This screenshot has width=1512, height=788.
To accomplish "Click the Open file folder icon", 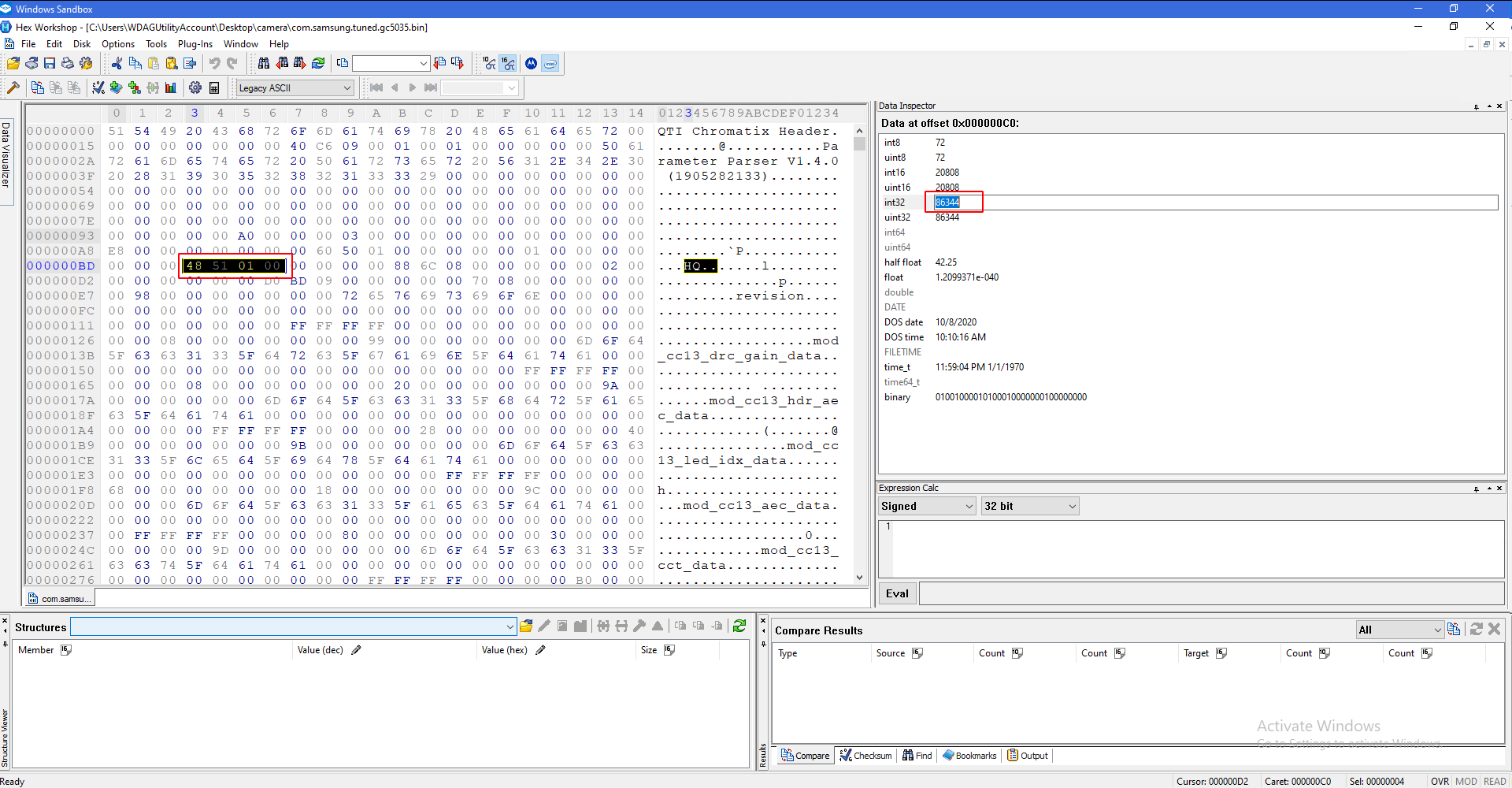I will (x=13, y=64).
